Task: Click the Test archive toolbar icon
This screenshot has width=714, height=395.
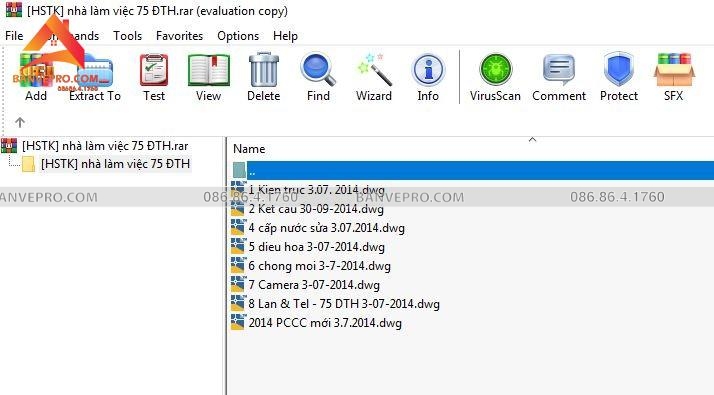Action: (x=154, y=77)
